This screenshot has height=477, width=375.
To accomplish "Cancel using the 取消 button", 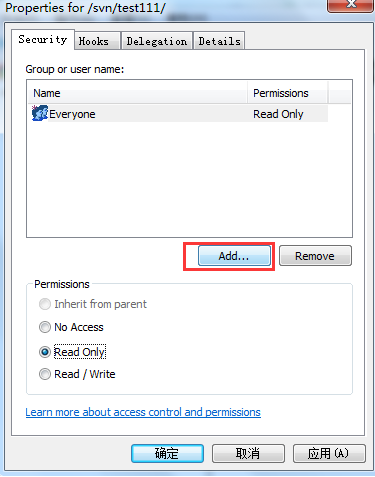I will (x=248, y=453).
